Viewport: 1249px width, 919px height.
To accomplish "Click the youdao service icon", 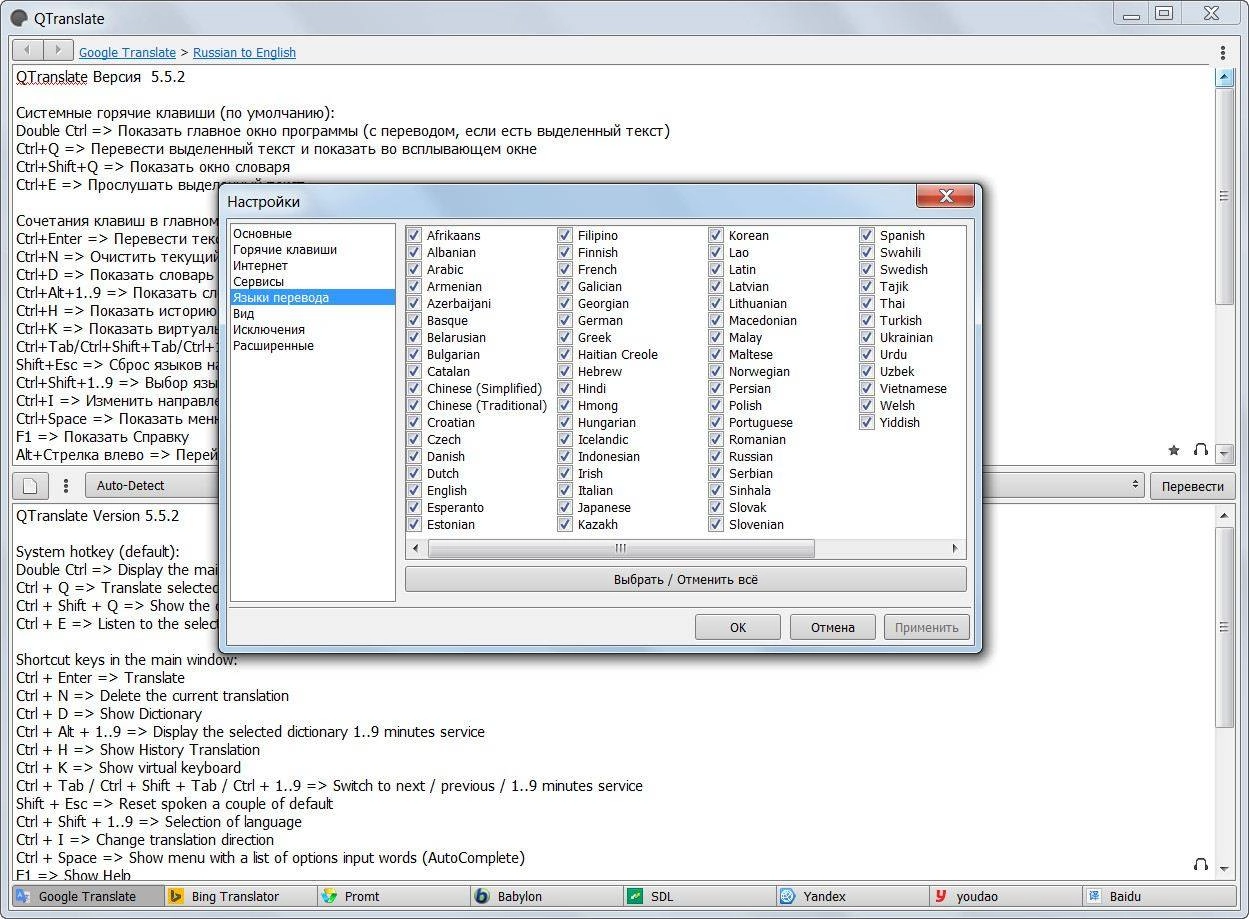I will [x=940, y=896].
